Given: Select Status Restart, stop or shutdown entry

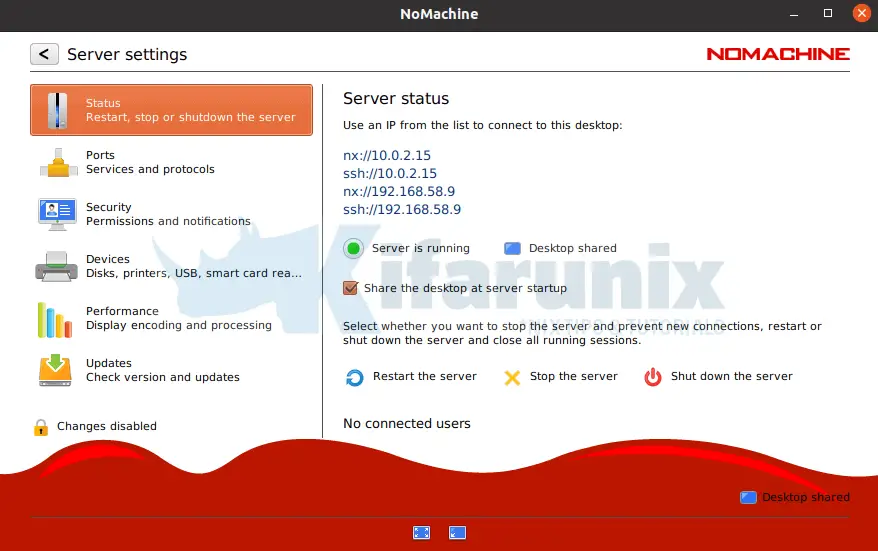Looking at the screenshot, I should [171, 110].
